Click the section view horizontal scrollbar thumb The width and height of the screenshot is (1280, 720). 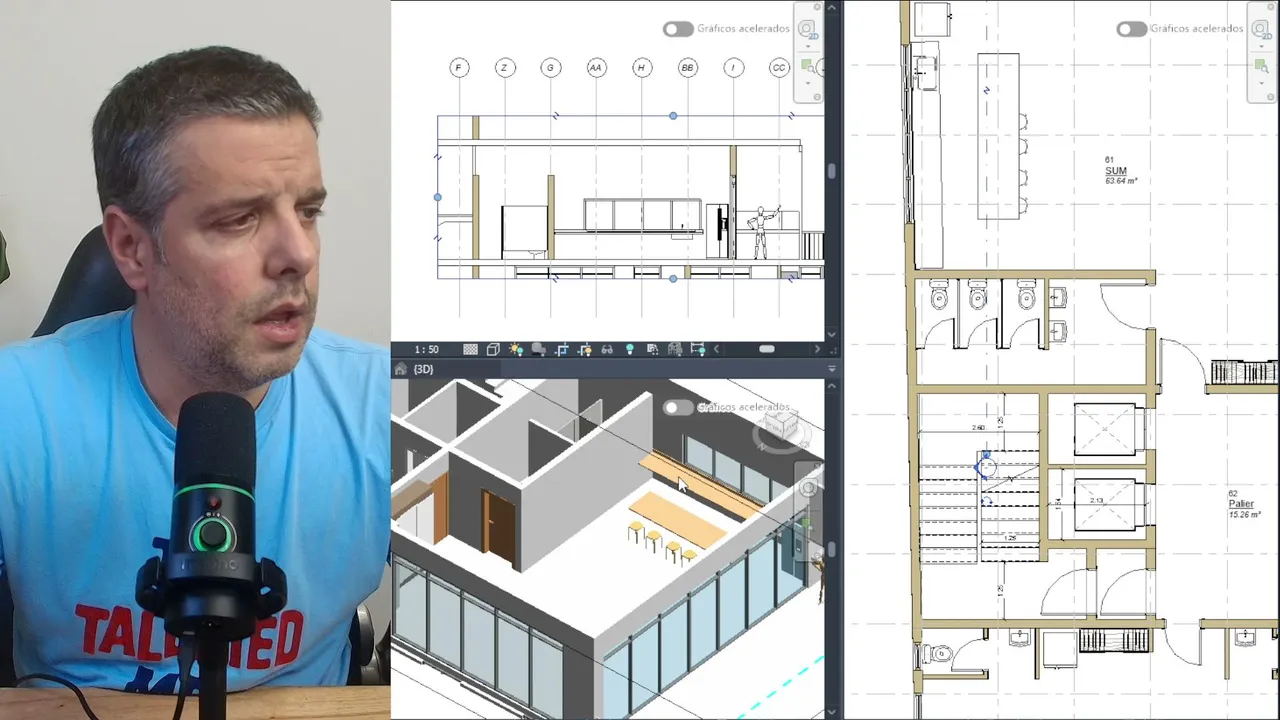click(x=767, y=349)
